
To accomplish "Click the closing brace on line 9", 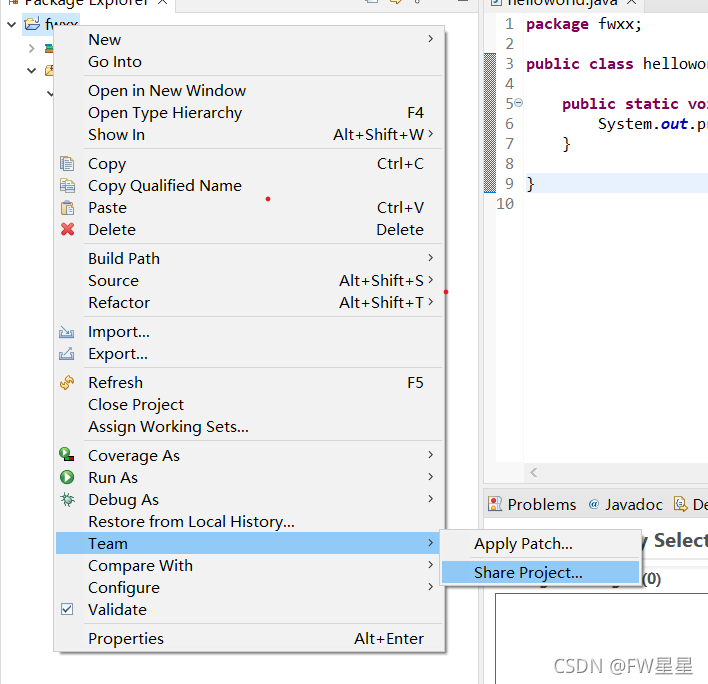I will click(531, 184).
